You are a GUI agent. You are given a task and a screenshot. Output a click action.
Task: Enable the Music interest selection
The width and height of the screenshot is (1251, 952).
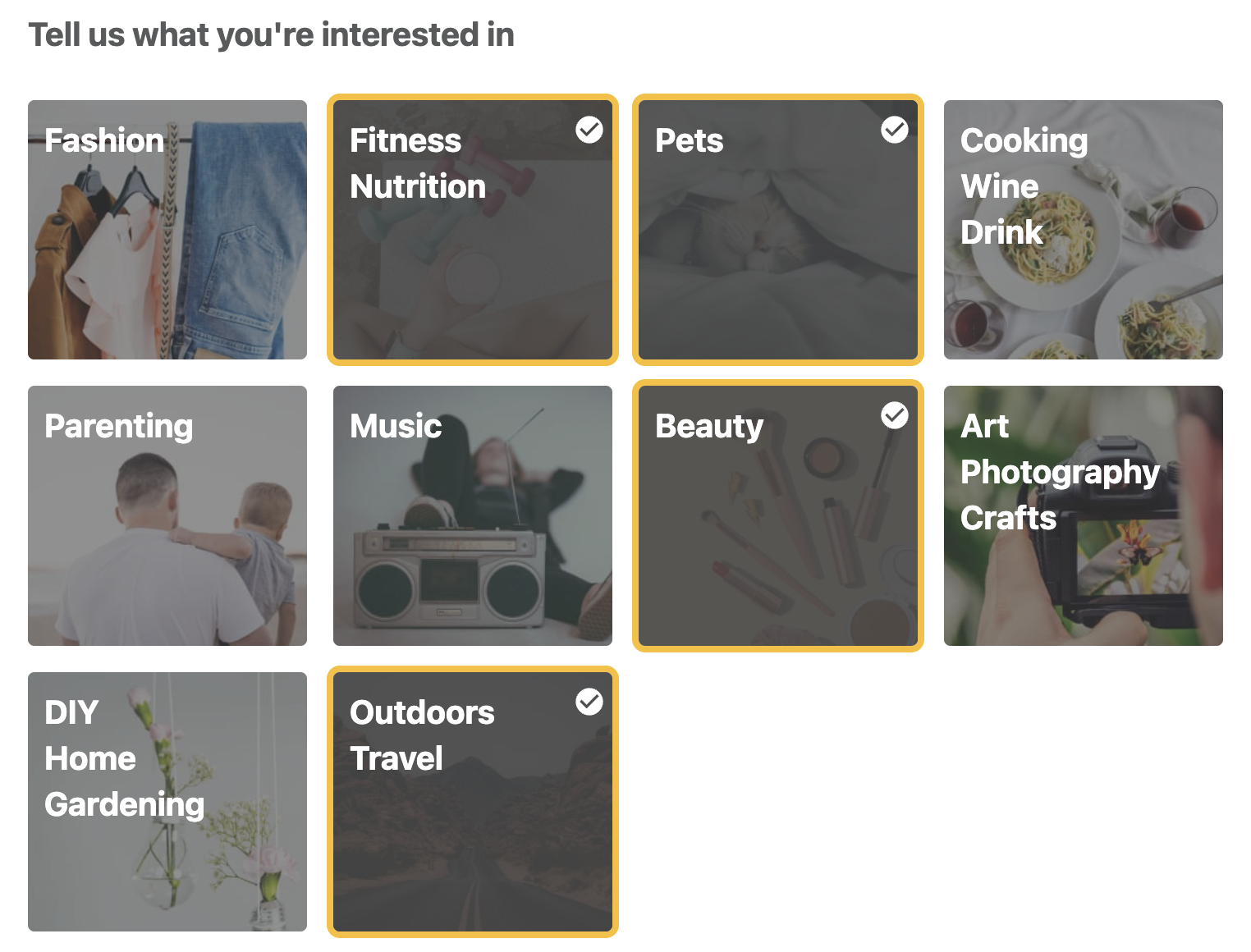pyautogui.click(x=473, y=515)
